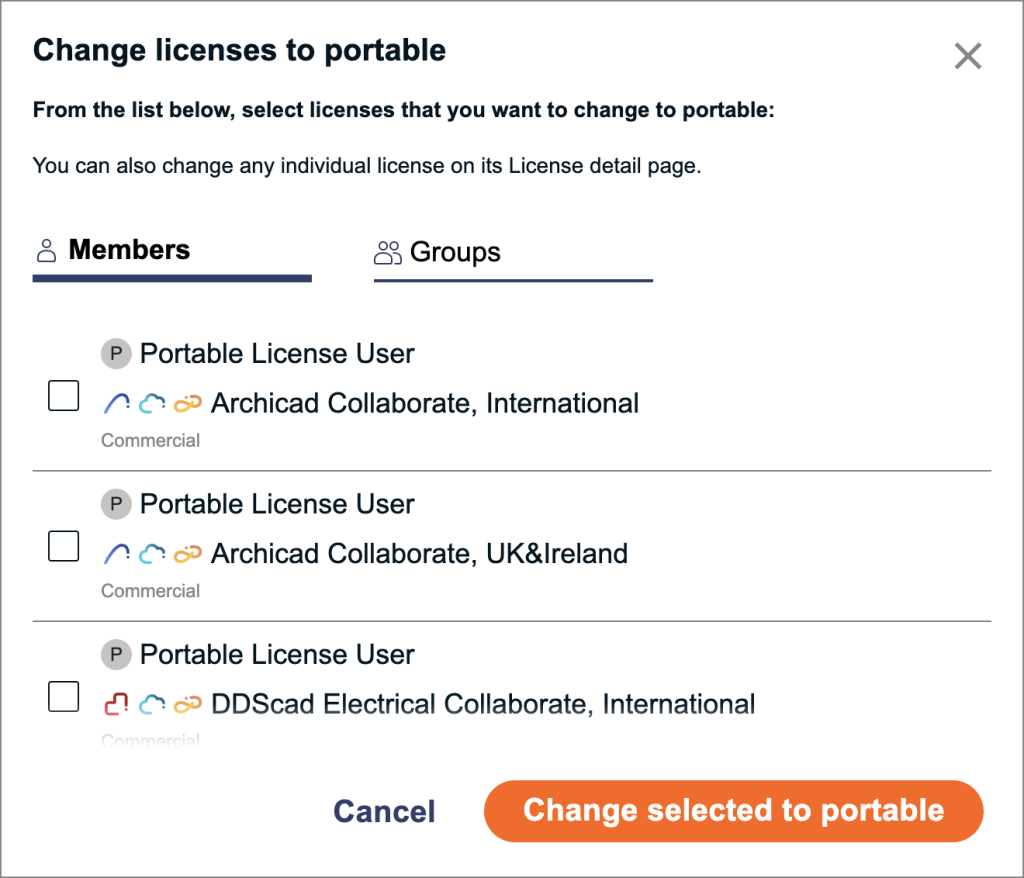Tick the Archicad Collaborate, UK&Ireland checkbox
This screenshot has height=878, width=1024.
tap(64, 546)
